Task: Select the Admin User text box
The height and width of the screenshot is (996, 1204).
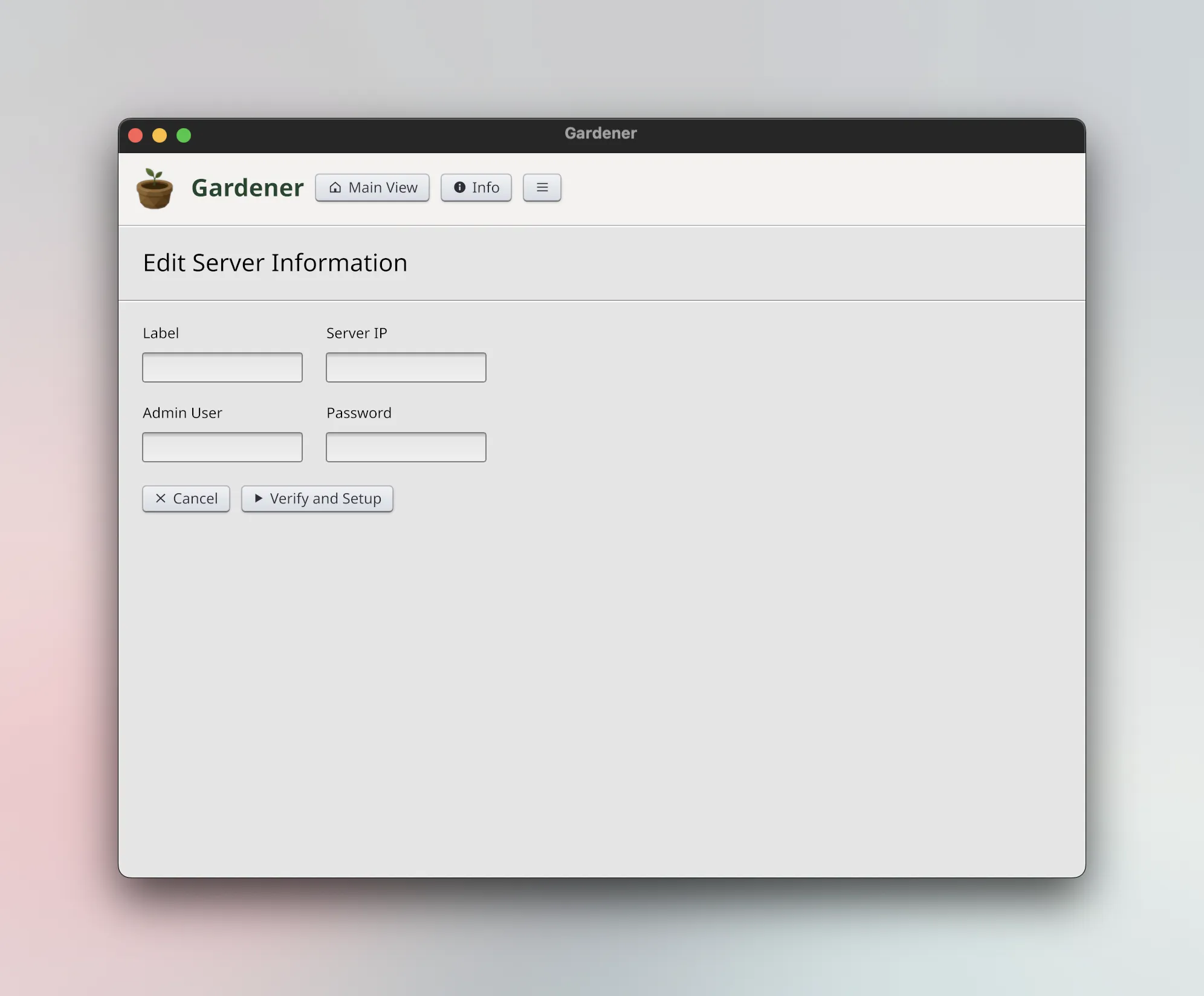Action: pyautogui.click(x=222, y=447)
